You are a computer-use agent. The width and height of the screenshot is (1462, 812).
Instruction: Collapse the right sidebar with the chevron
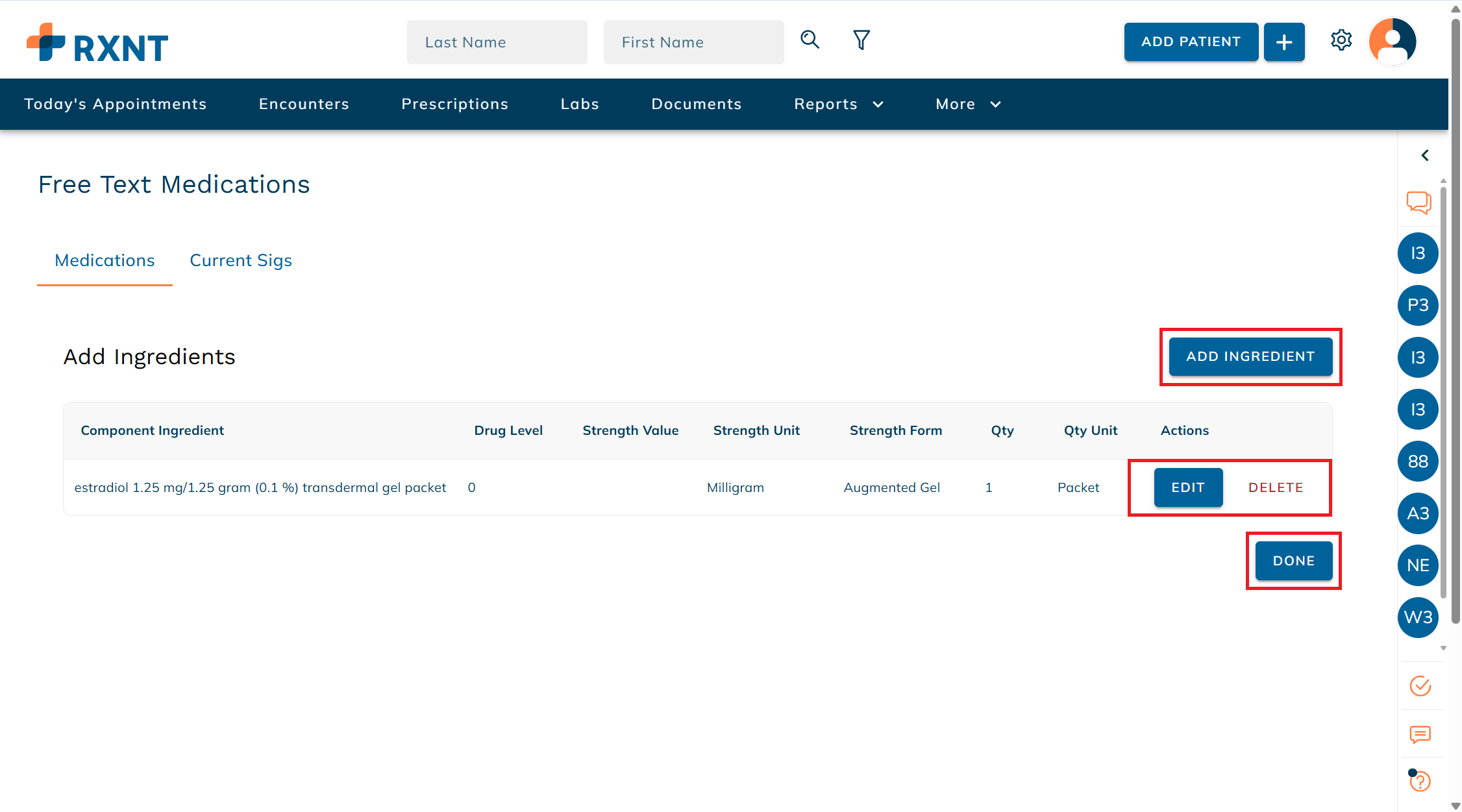[x=1425, y=155]
